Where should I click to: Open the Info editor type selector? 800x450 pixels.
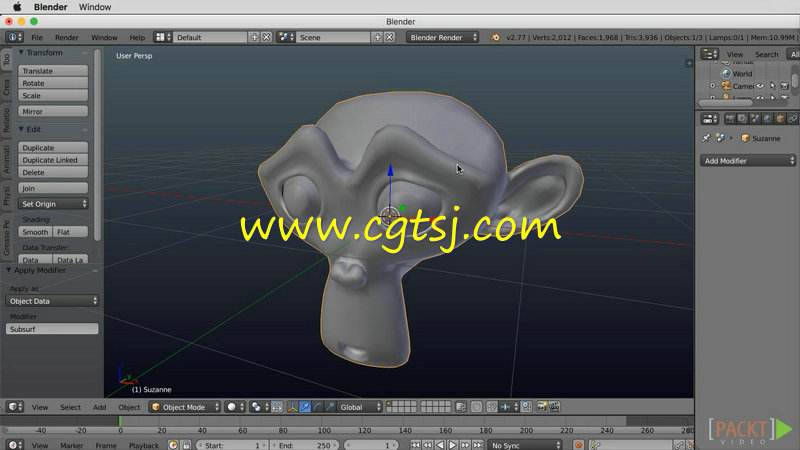pyautogui.click(x=14, y=37)
